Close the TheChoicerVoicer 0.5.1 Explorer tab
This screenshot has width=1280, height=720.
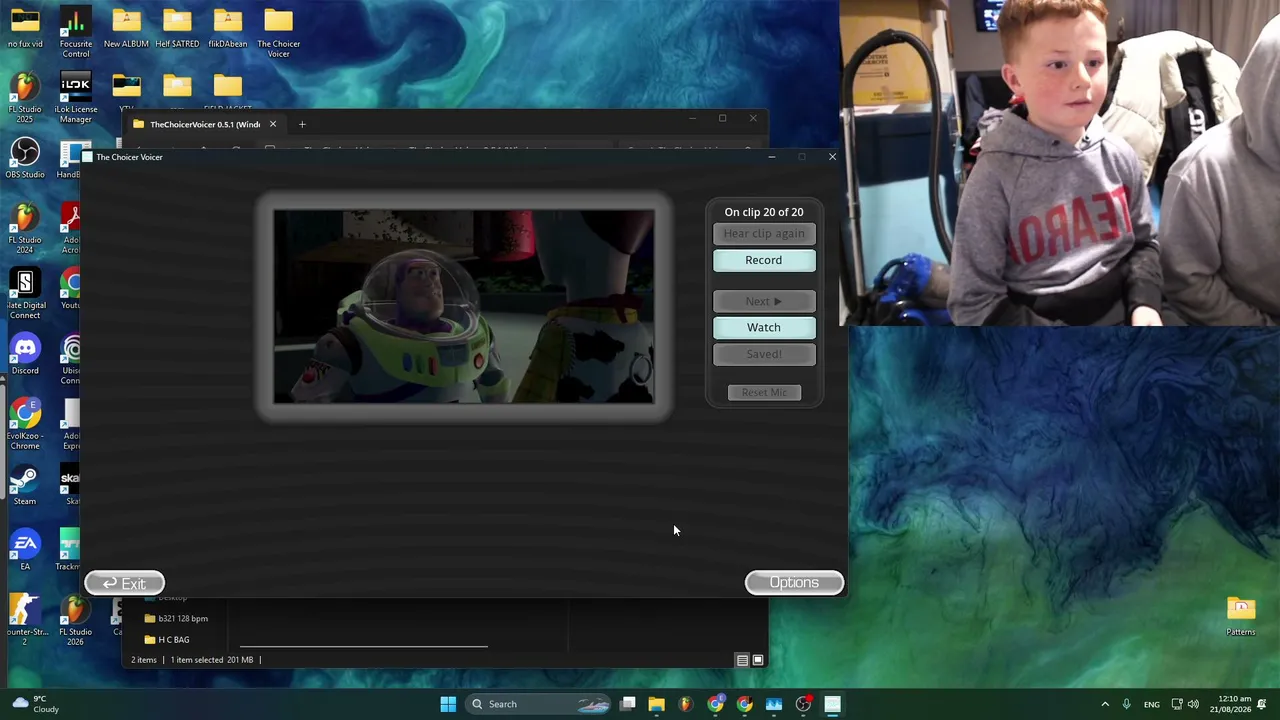point(272,124)
